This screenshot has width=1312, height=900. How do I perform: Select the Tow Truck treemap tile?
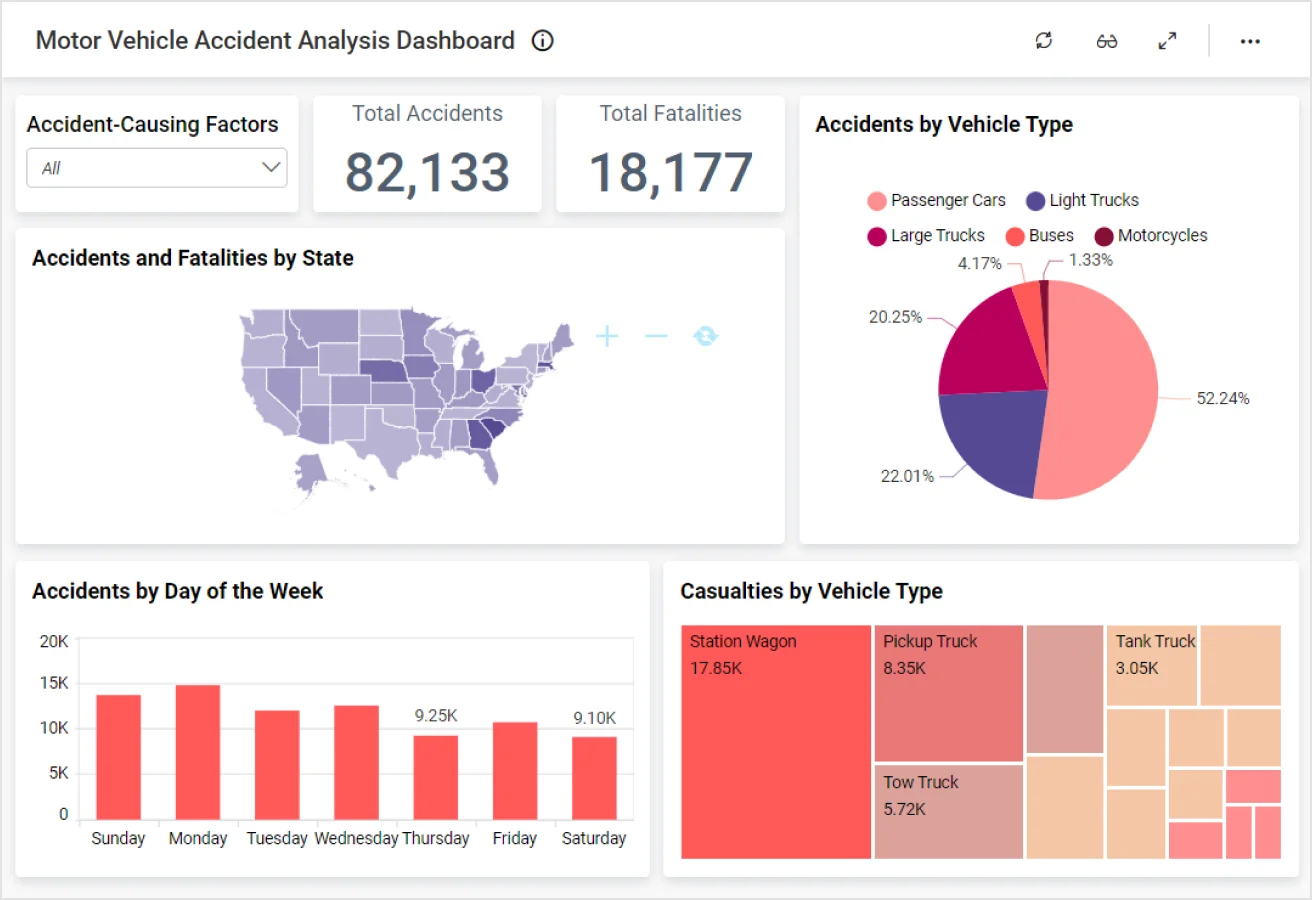949,812
